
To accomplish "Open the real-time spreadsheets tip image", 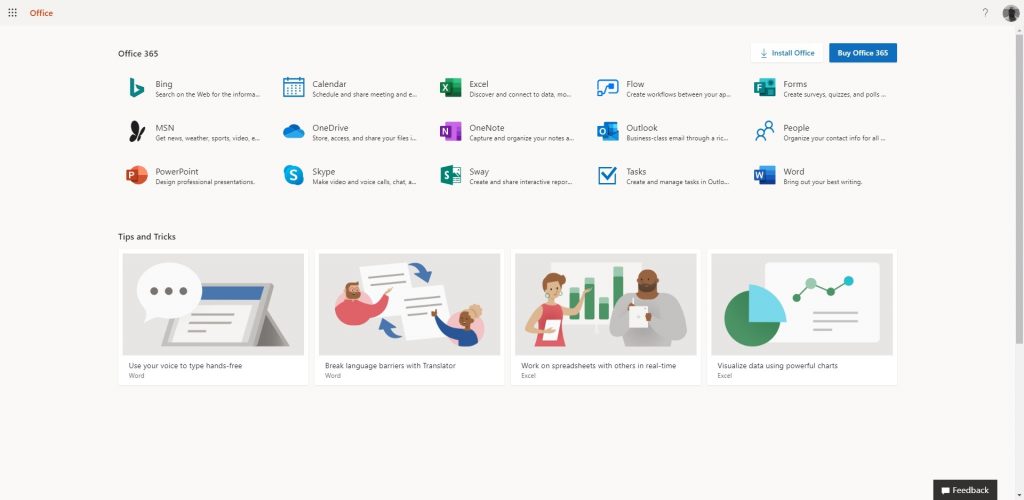I will tap(605, 304).
